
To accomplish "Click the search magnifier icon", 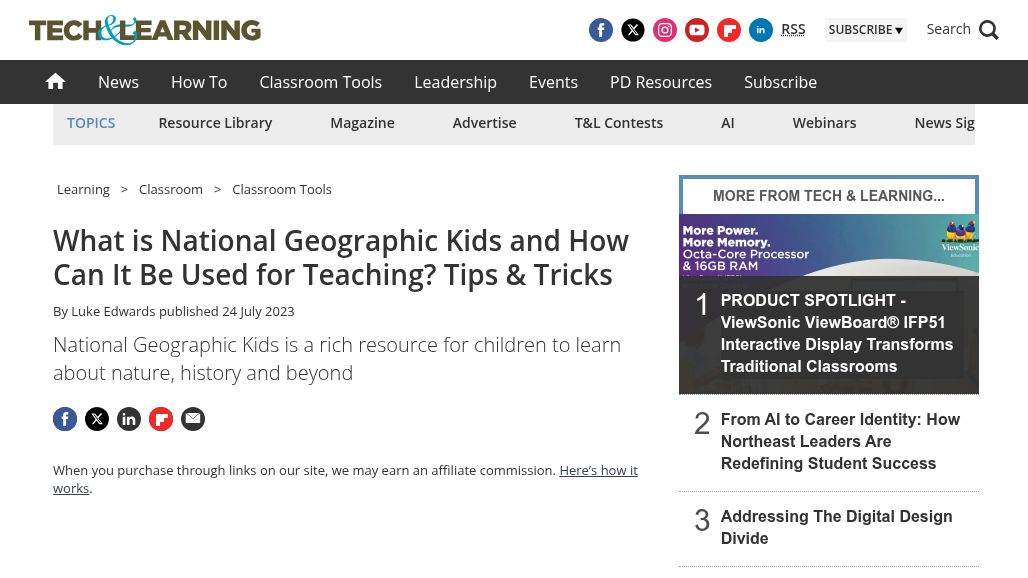I will pyautogui.click(x=988, y=30).
